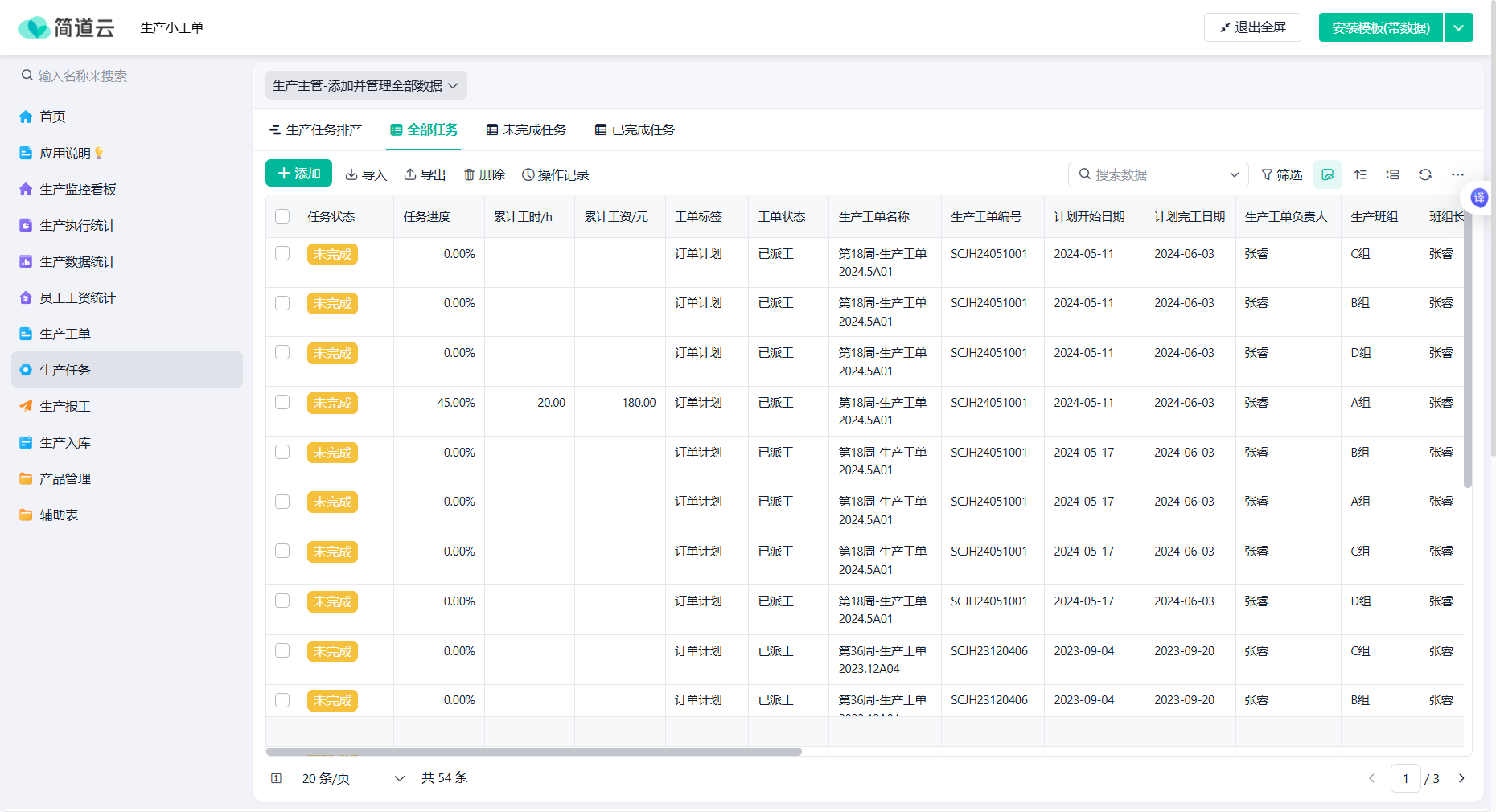
Task: Check the first row with C组 2024-05-11
Action: [x=282, y=253]
